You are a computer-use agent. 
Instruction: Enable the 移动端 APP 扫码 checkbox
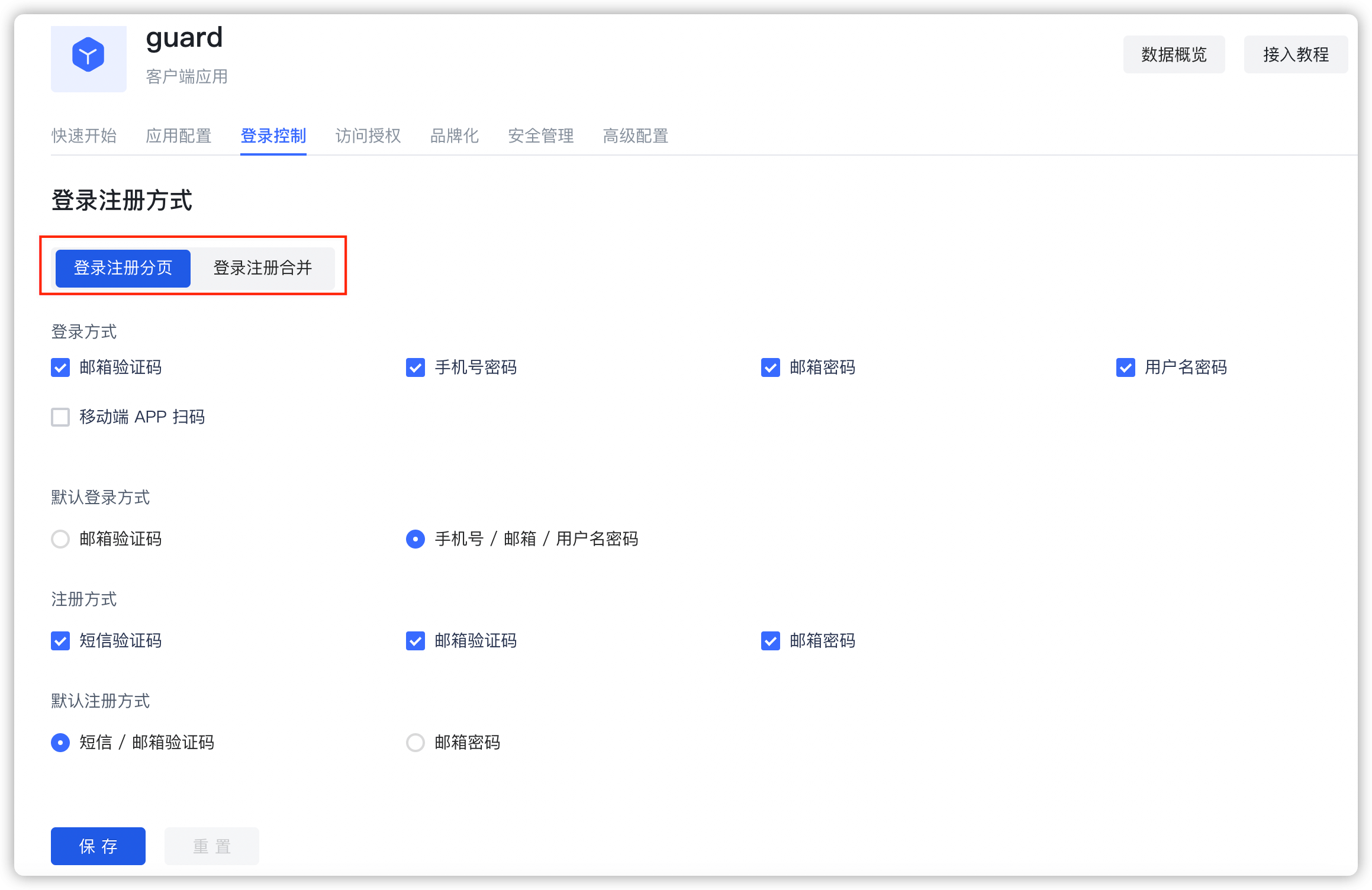(60, 417)
